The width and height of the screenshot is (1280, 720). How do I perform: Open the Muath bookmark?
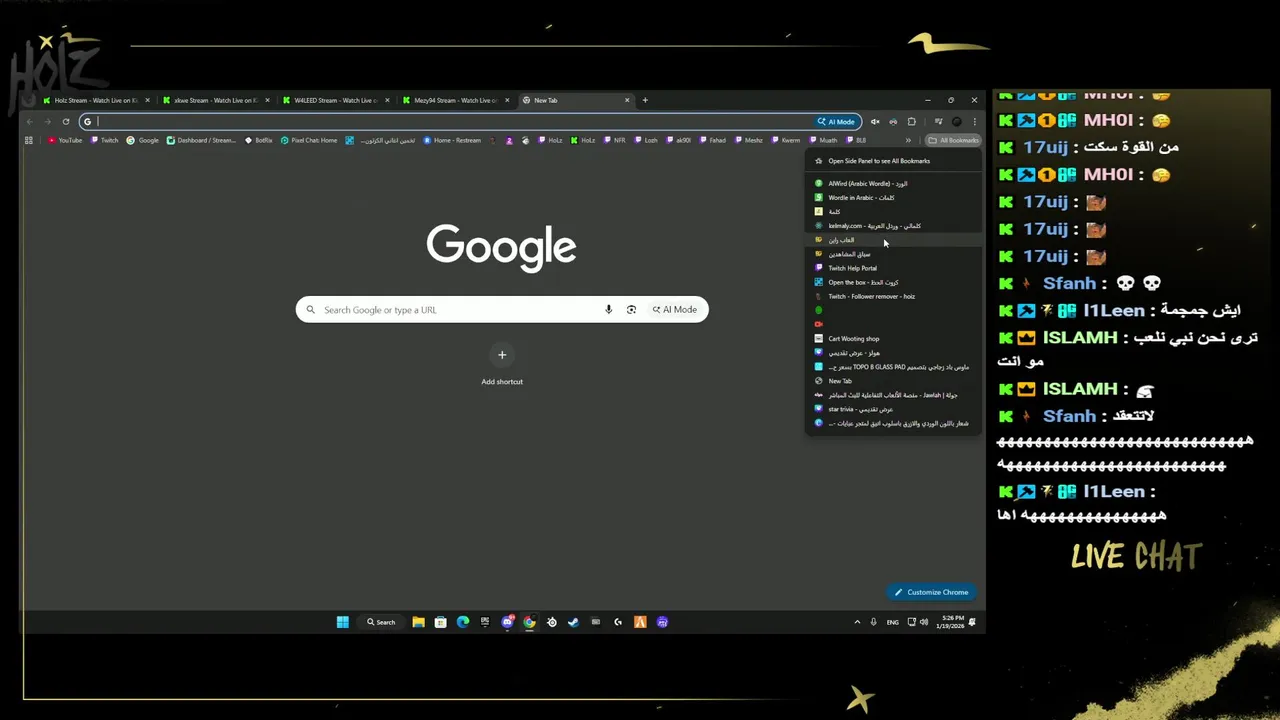(x=822, y=140)
